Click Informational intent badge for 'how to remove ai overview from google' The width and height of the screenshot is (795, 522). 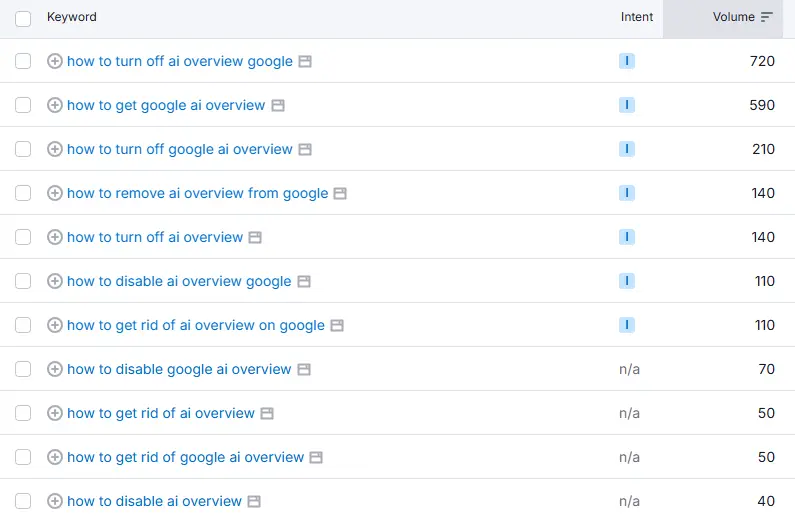627,193
